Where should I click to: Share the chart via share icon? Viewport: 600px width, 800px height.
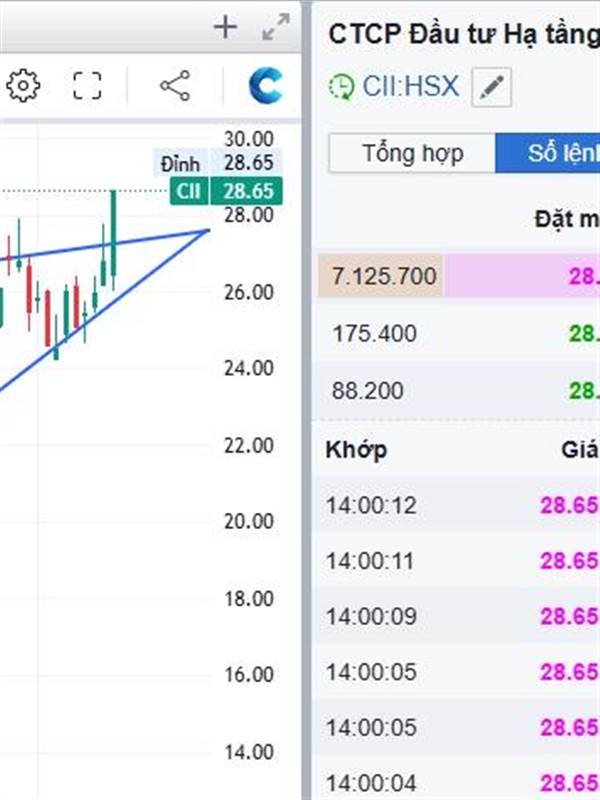pyautogui.click(x=175, y=85)
